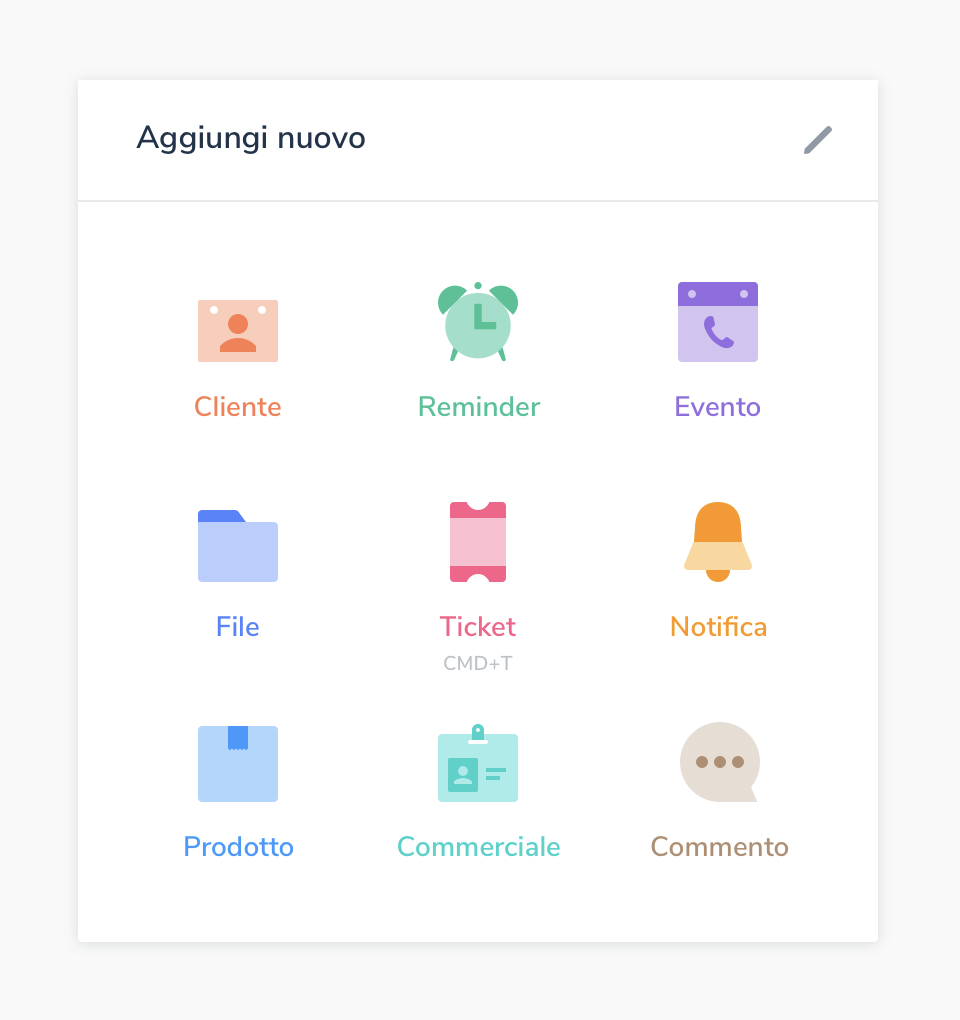Screen dimensions: 960x1020
Task: Click the Commento text label
Action: pyautogui.click(x=719, y=846)
